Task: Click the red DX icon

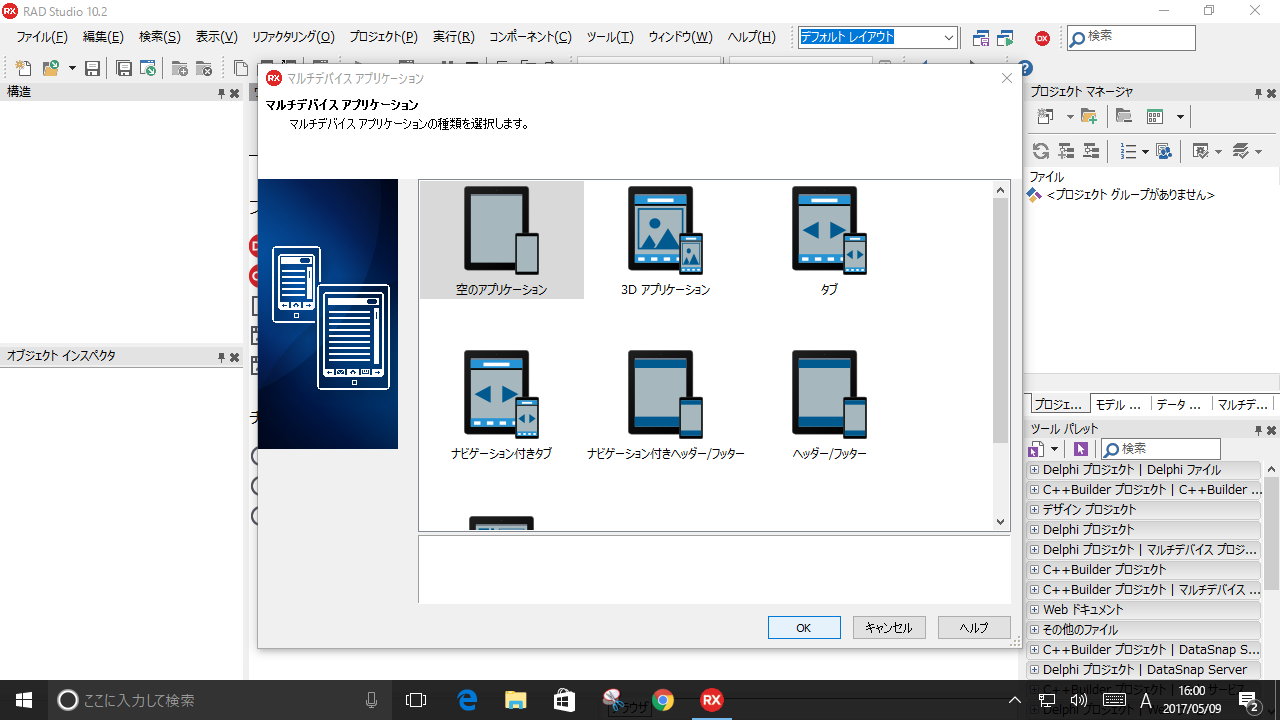Action: (1042, 38)
